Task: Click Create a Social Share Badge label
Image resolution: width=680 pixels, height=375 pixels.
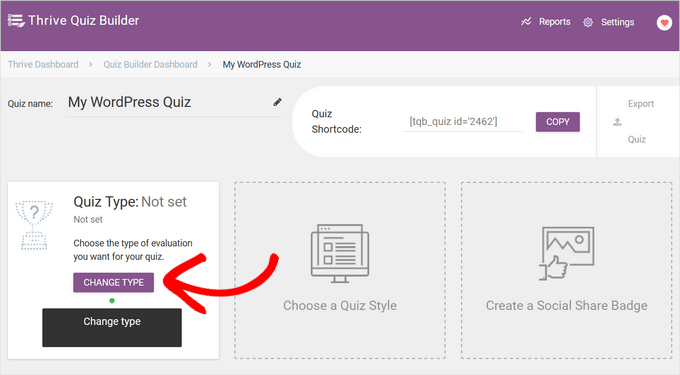Action: pos(566,306)
